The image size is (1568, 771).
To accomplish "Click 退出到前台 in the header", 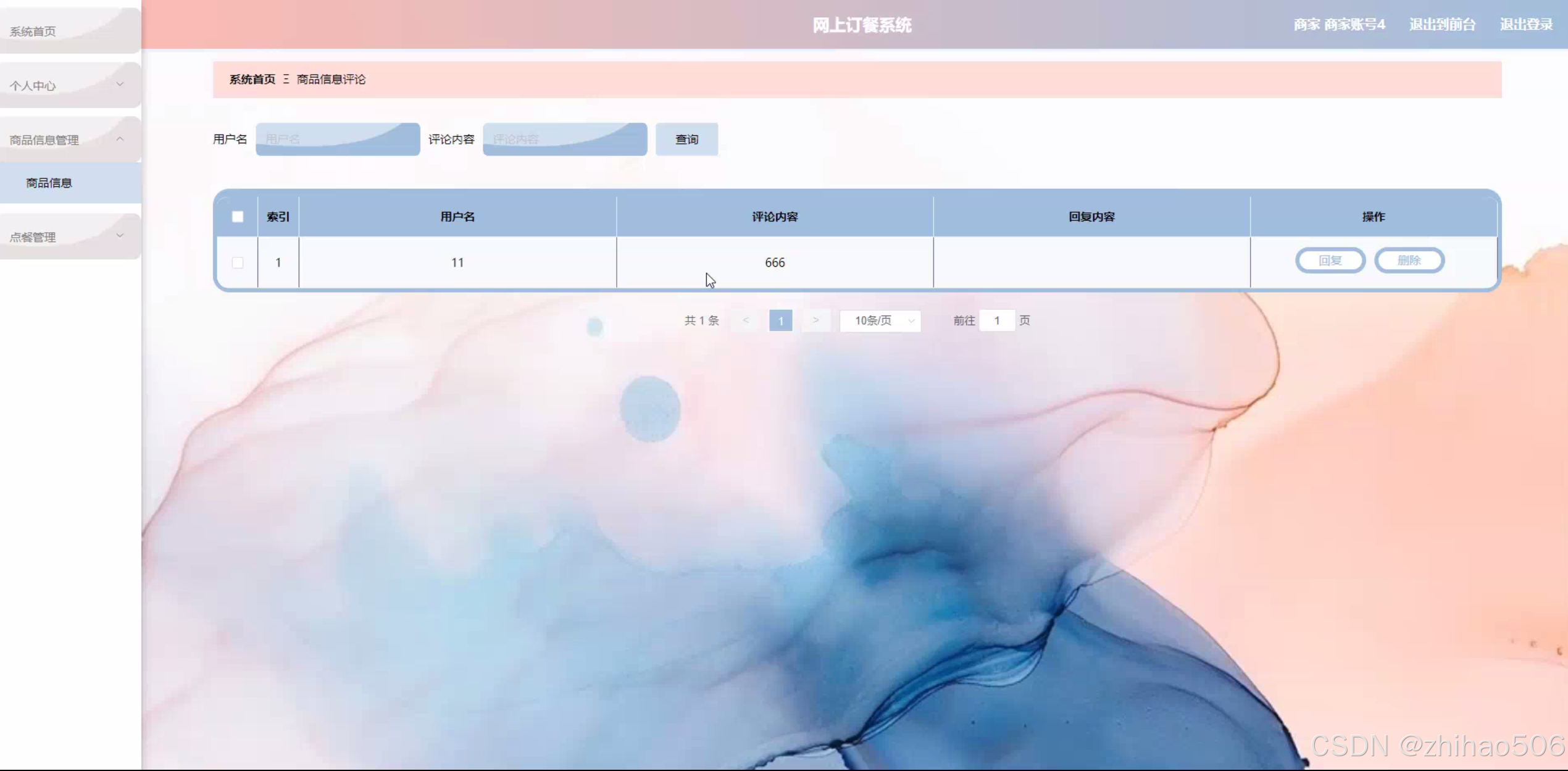I will (1442, 25).
